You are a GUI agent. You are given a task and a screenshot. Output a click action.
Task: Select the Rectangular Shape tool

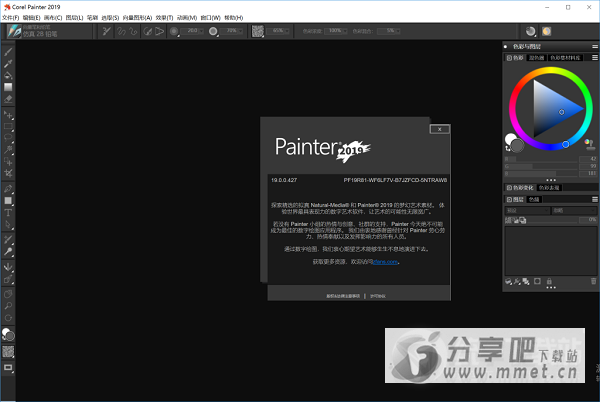(8, 201)
